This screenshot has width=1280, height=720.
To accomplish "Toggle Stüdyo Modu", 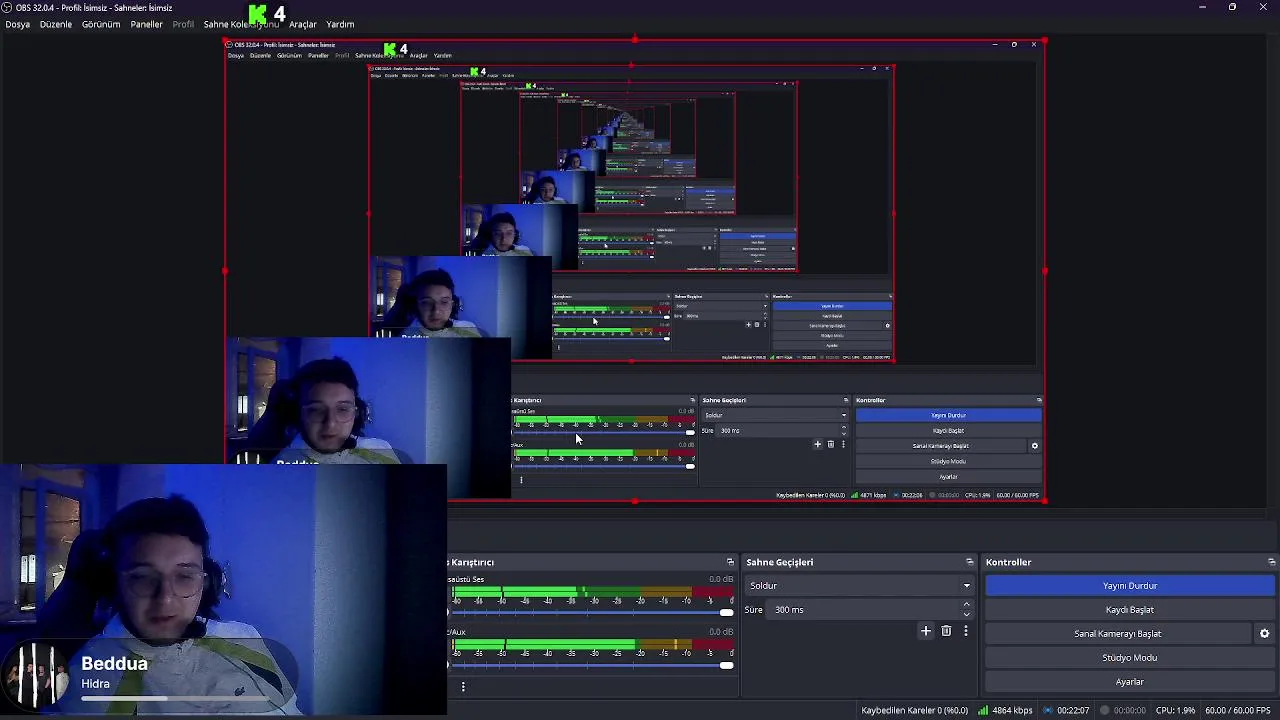I will tap(1130, 658).
